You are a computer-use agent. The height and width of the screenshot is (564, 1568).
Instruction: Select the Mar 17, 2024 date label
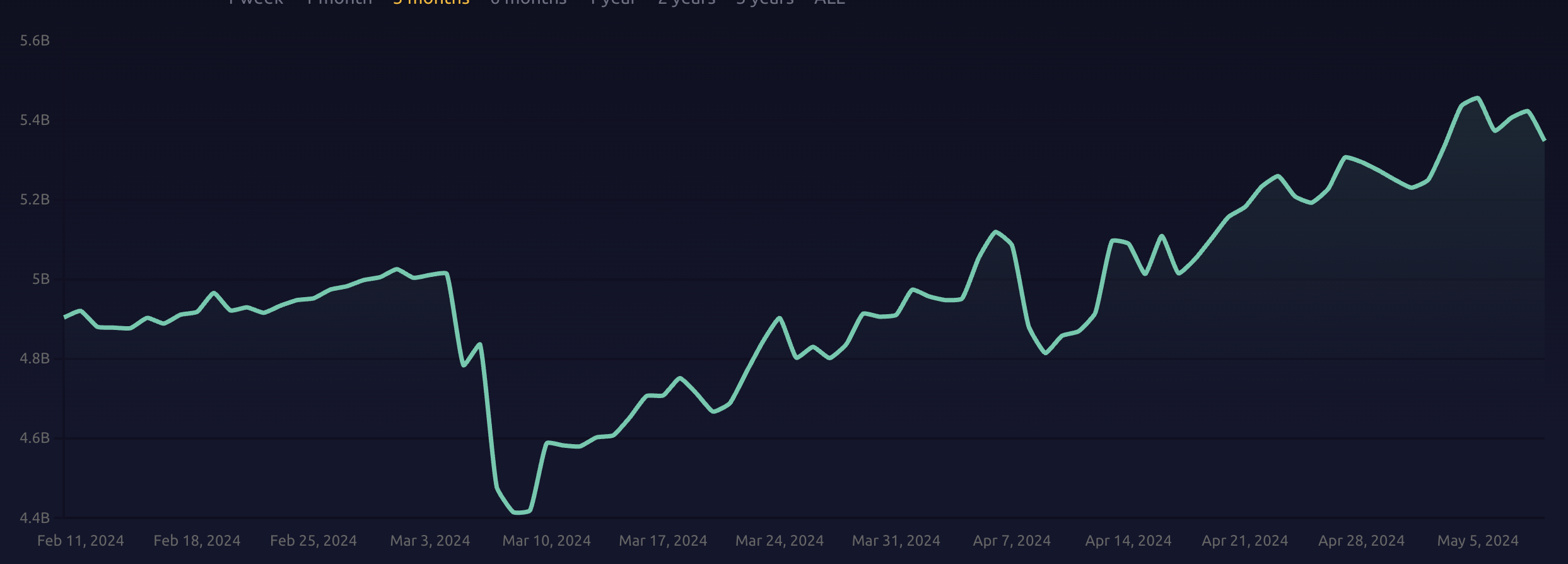[x=663, y=541]
